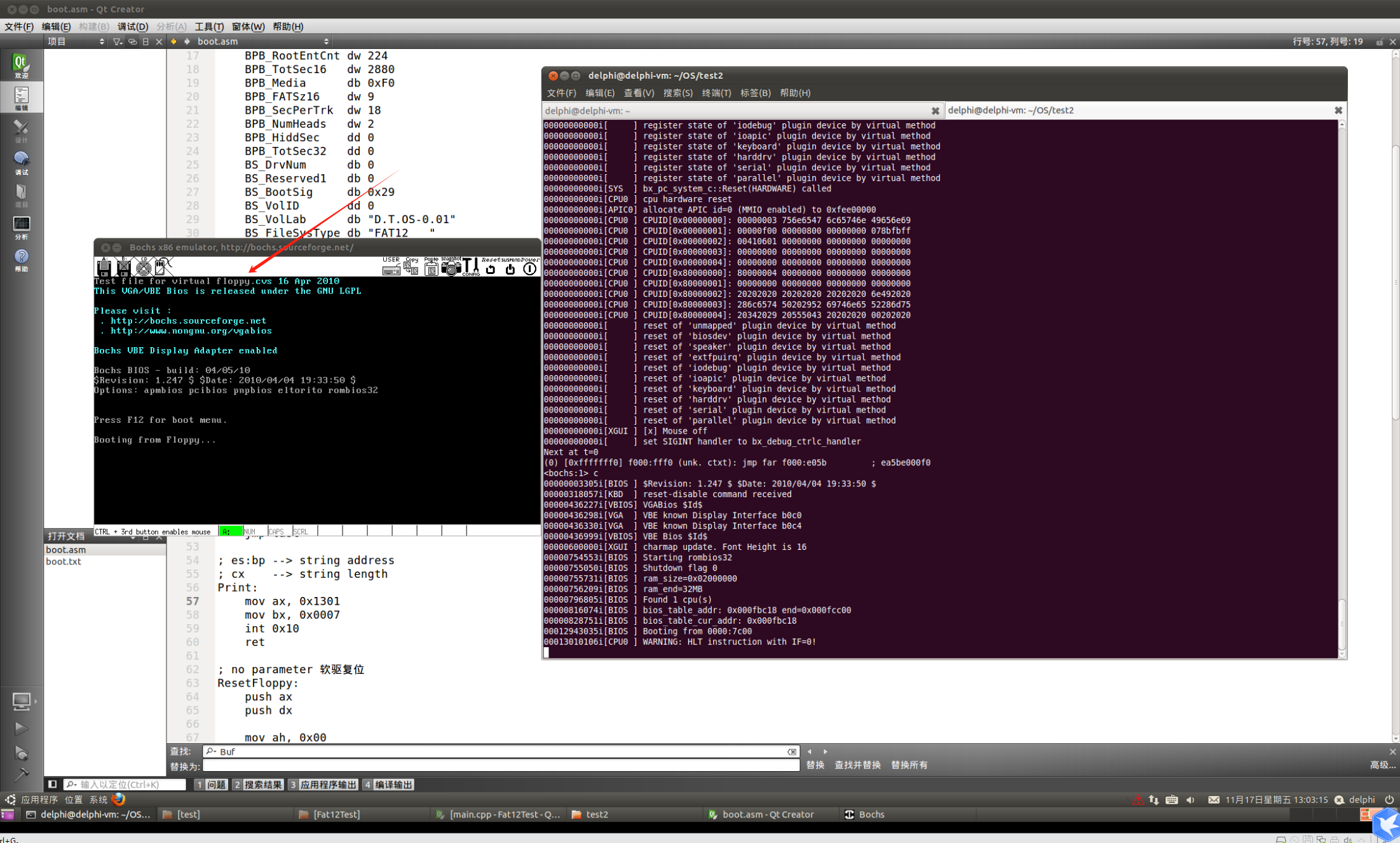
Task: Click the Bochs Reset icon
Action: 490,268
